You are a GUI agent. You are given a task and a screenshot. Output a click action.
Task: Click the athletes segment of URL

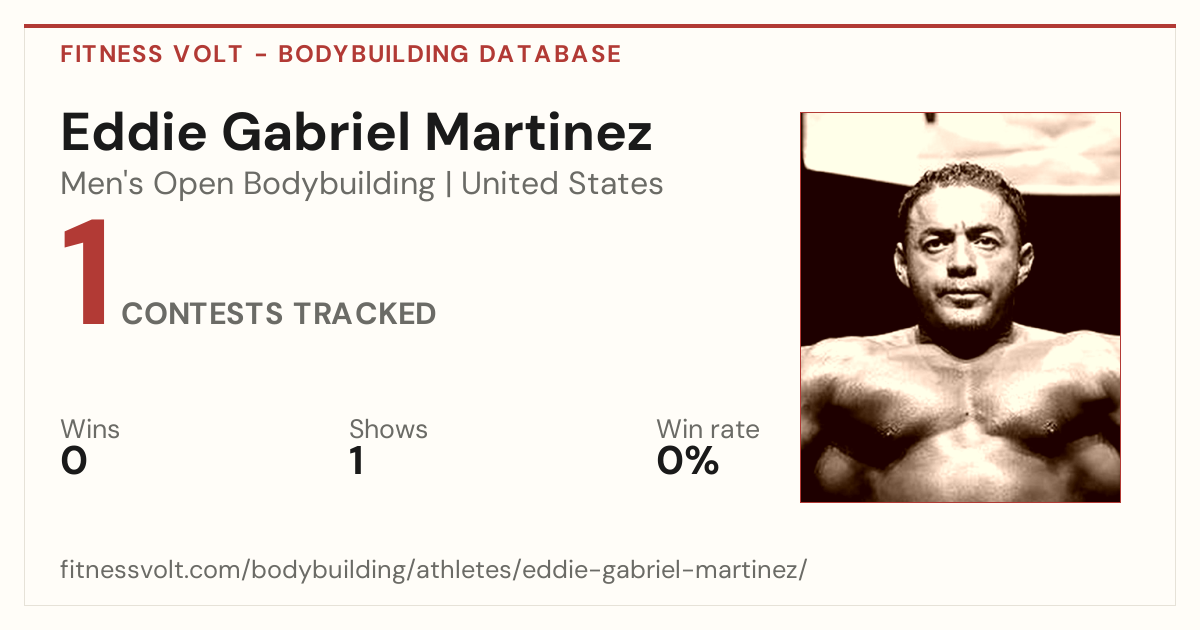point(460,570)
